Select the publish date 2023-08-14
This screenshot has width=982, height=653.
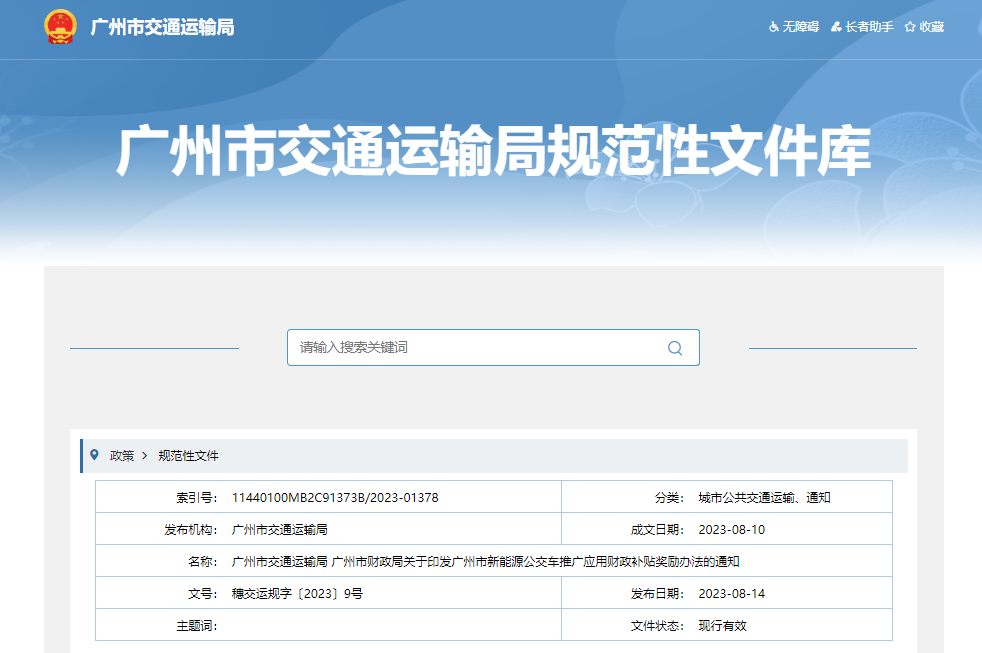[x=731, y=594]
